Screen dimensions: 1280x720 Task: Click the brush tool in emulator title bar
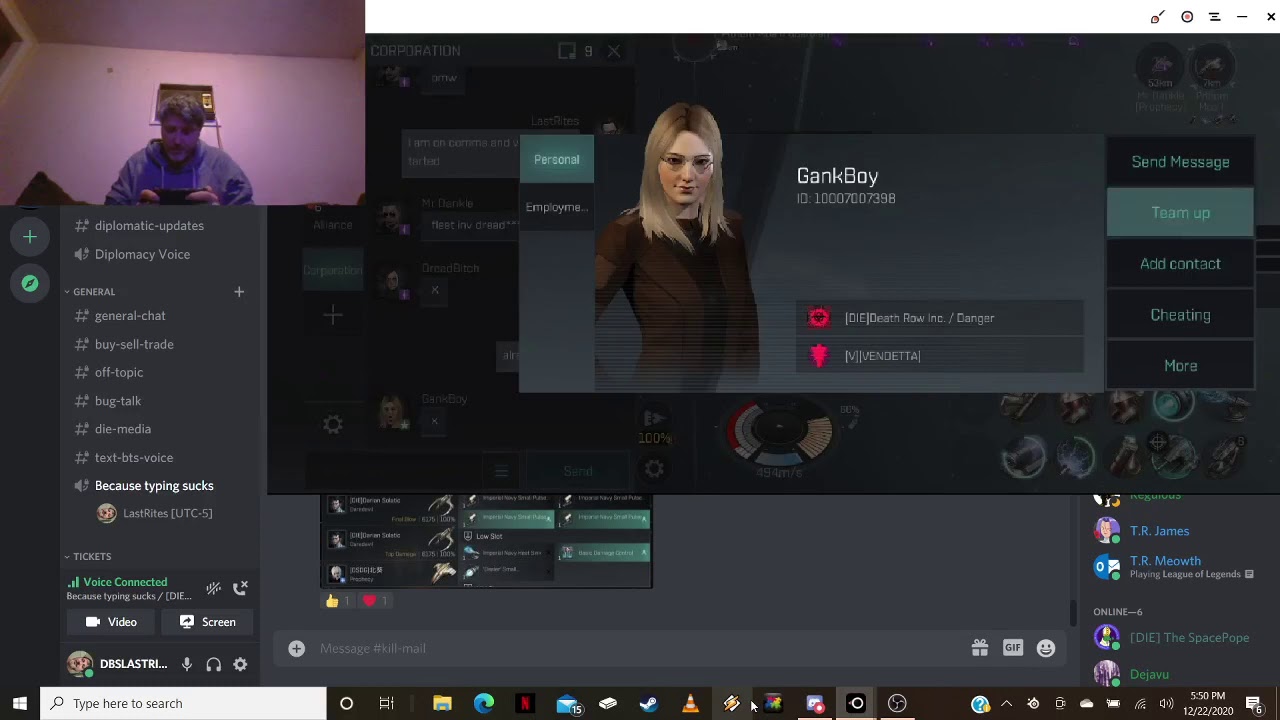tap(1157, 17)
